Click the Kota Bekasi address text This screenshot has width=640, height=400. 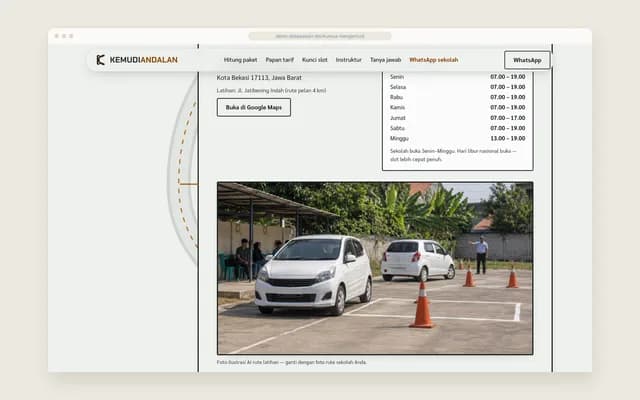pyautogui.click(x=259, y=78)
